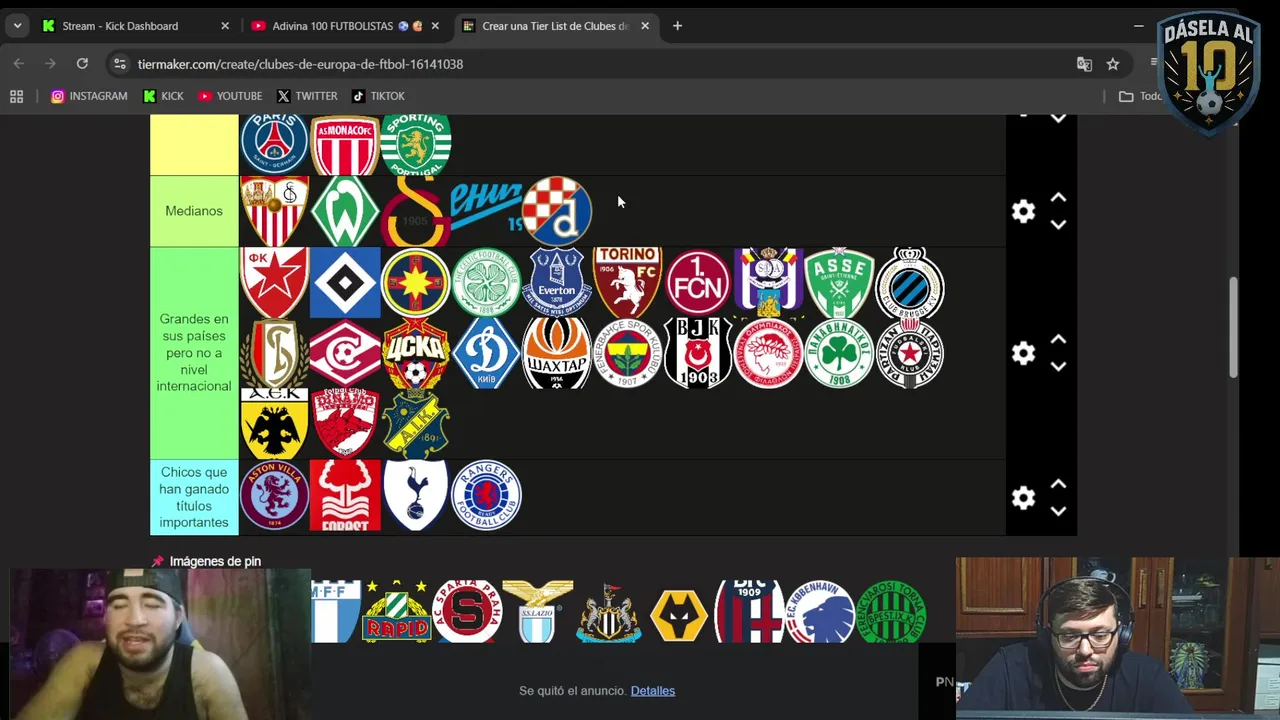
Task: Click the Club Brugge logo
Action: pyautogui.click(x=910, y=282)
